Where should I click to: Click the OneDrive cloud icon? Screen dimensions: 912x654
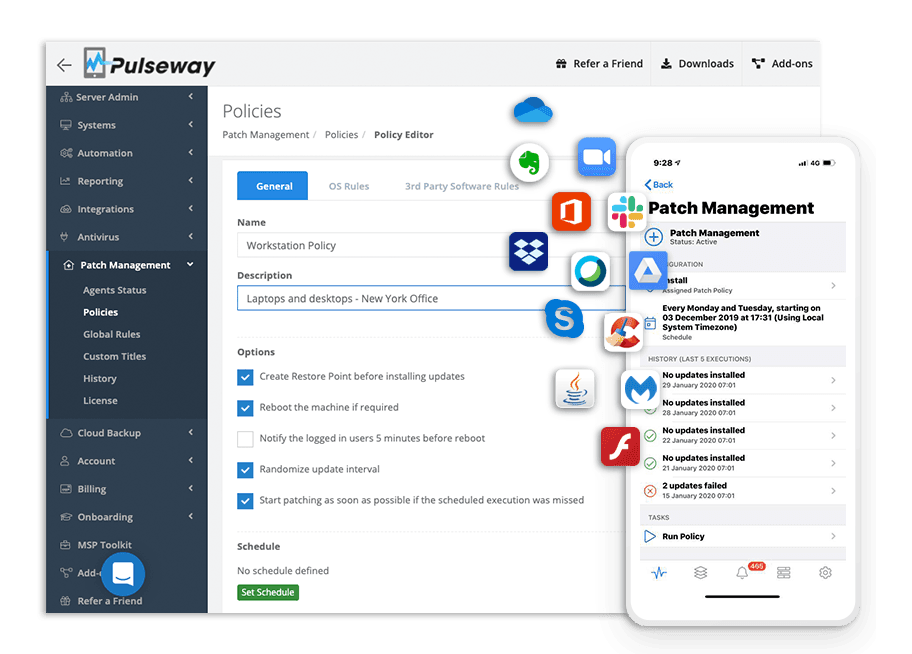533,110
